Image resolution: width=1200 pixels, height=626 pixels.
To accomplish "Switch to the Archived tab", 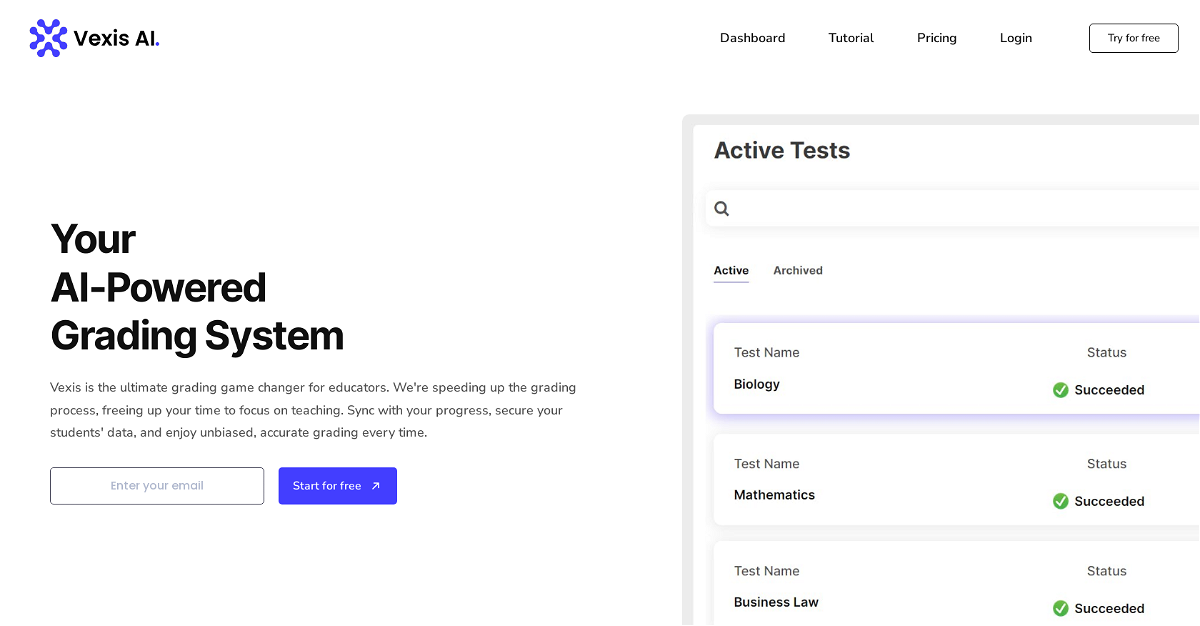I will click(x=798, y=271).
